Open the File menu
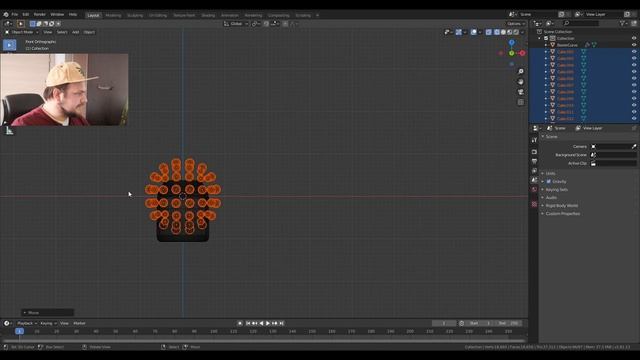Viewport: 640px width, 360px height. click(15, 14)
